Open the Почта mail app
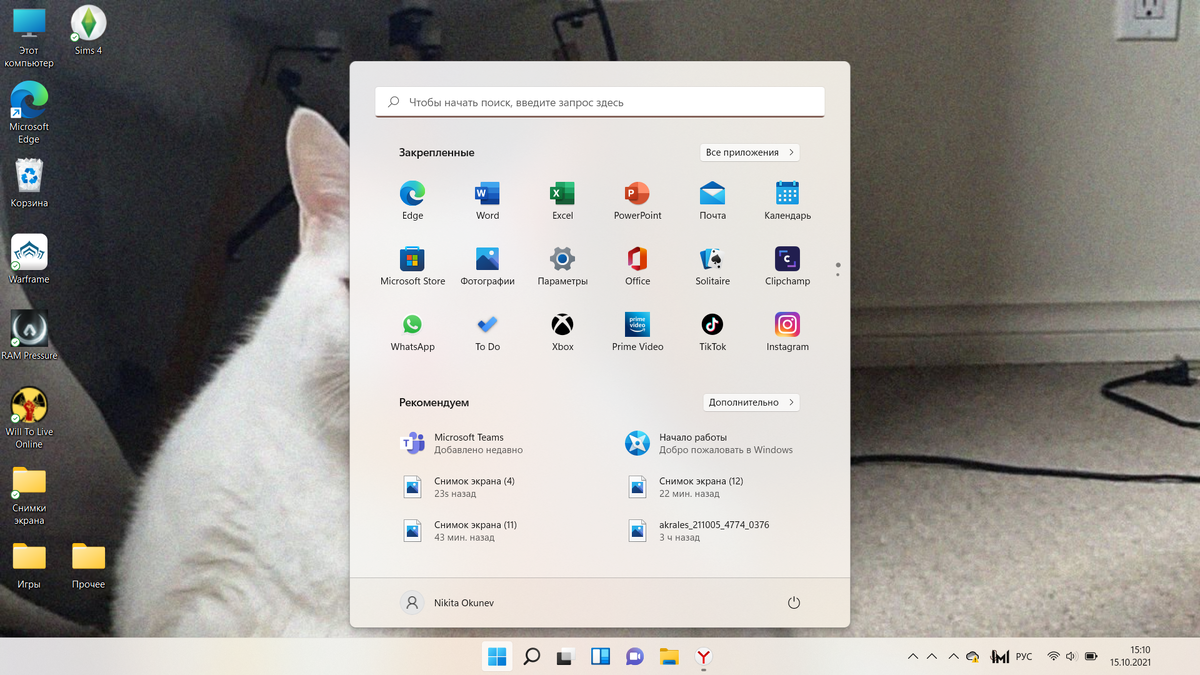The width and height of the screenshot is (1200, 675). coord(712,200)
